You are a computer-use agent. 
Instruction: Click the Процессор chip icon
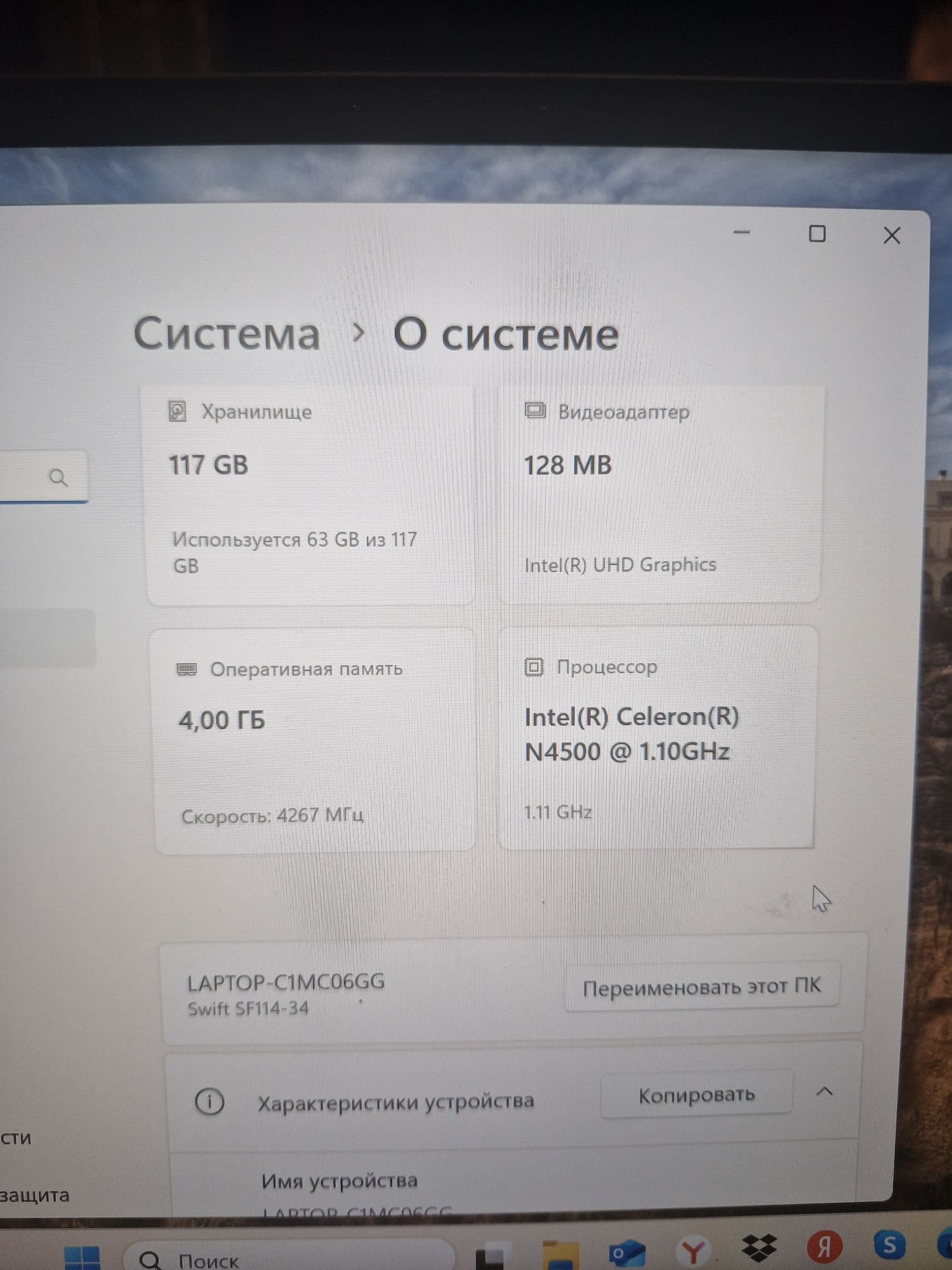click(x=534, y=667)
